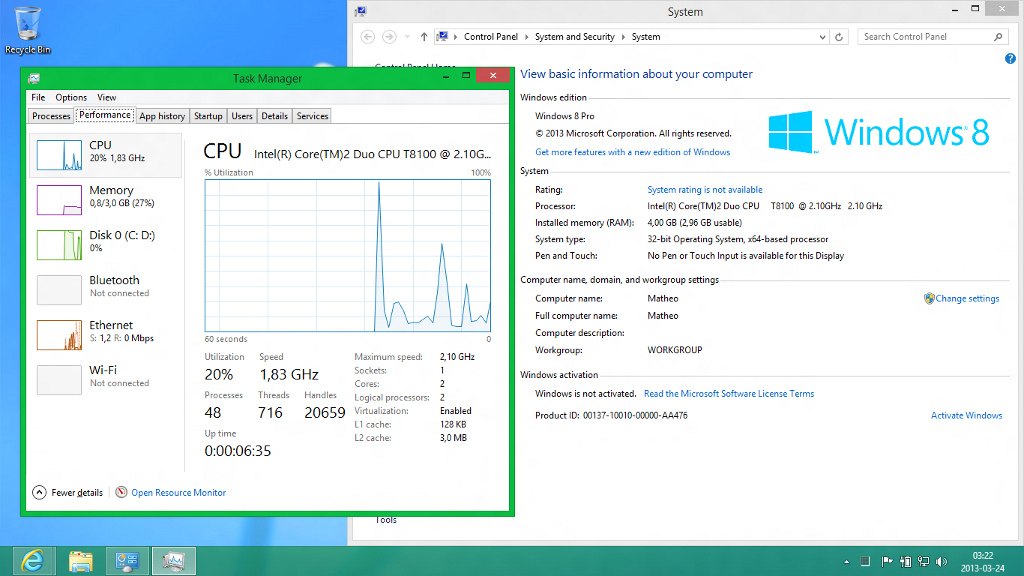1024x576 pixels.
Task: Select Ethernet in the performance sidebar
Action: (106, 334)
